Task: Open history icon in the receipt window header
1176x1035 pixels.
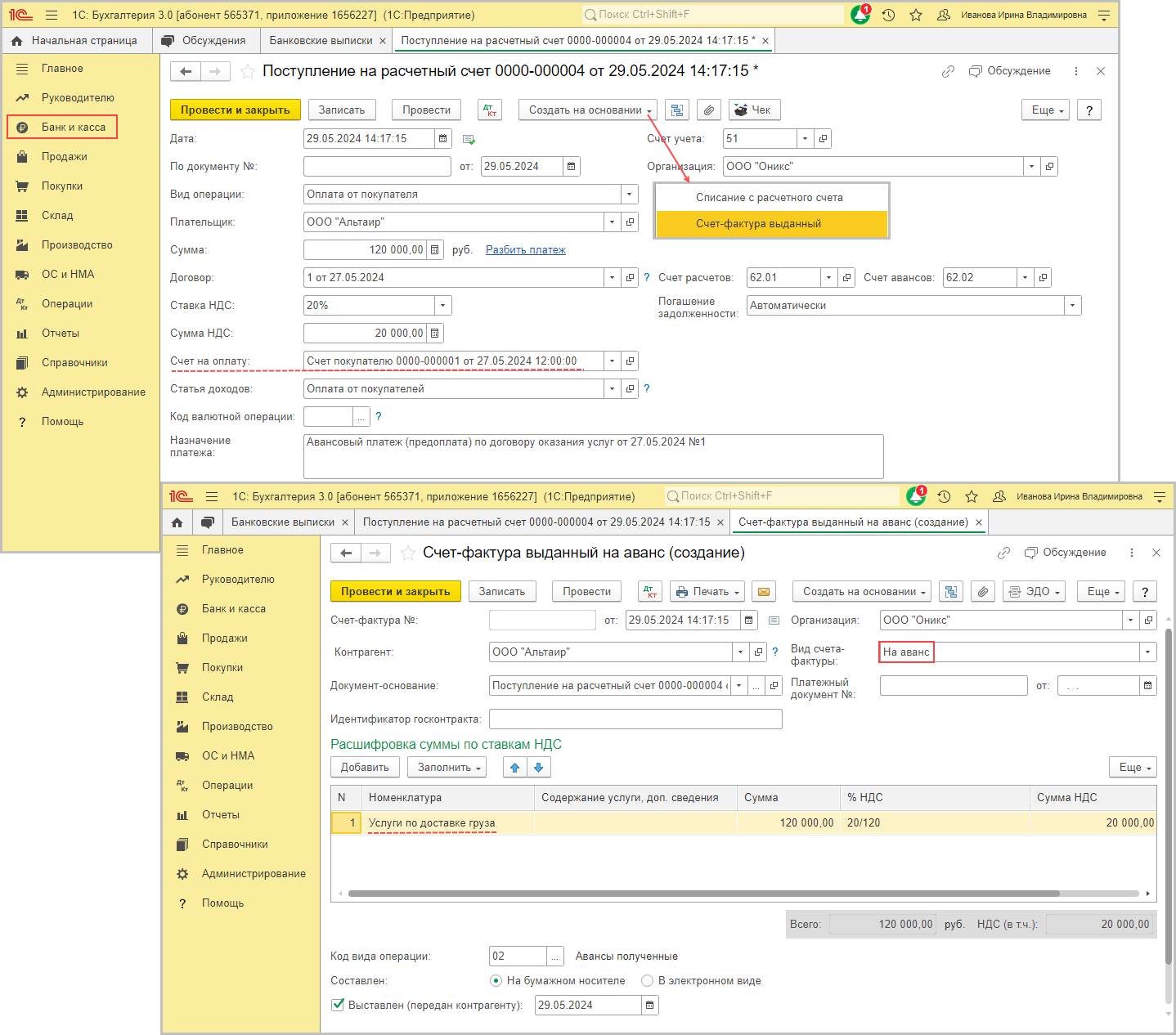Action: 889,15
